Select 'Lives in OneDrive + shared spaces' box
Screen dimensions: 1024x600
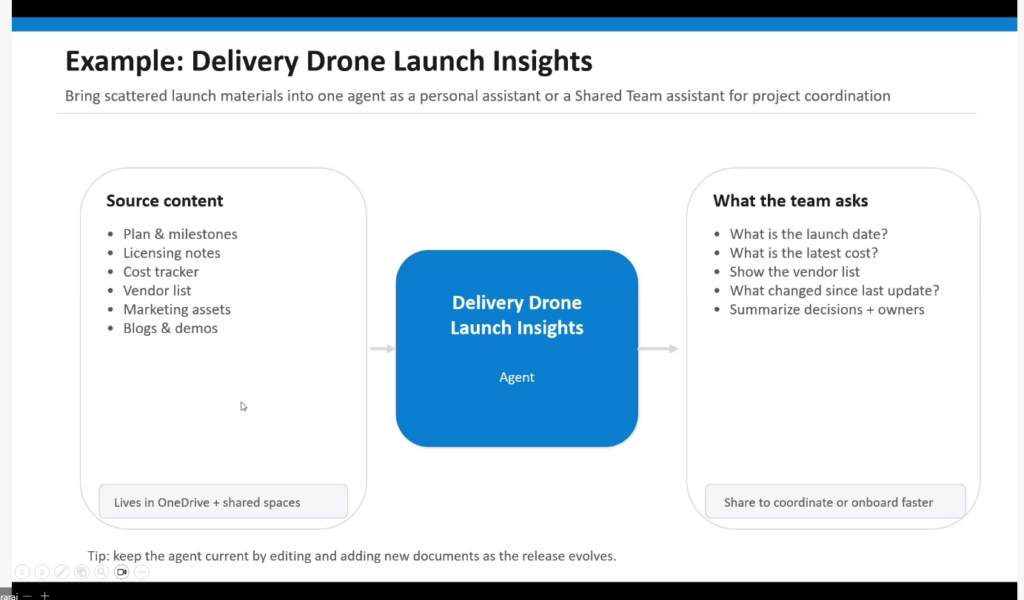click(223, 502)
